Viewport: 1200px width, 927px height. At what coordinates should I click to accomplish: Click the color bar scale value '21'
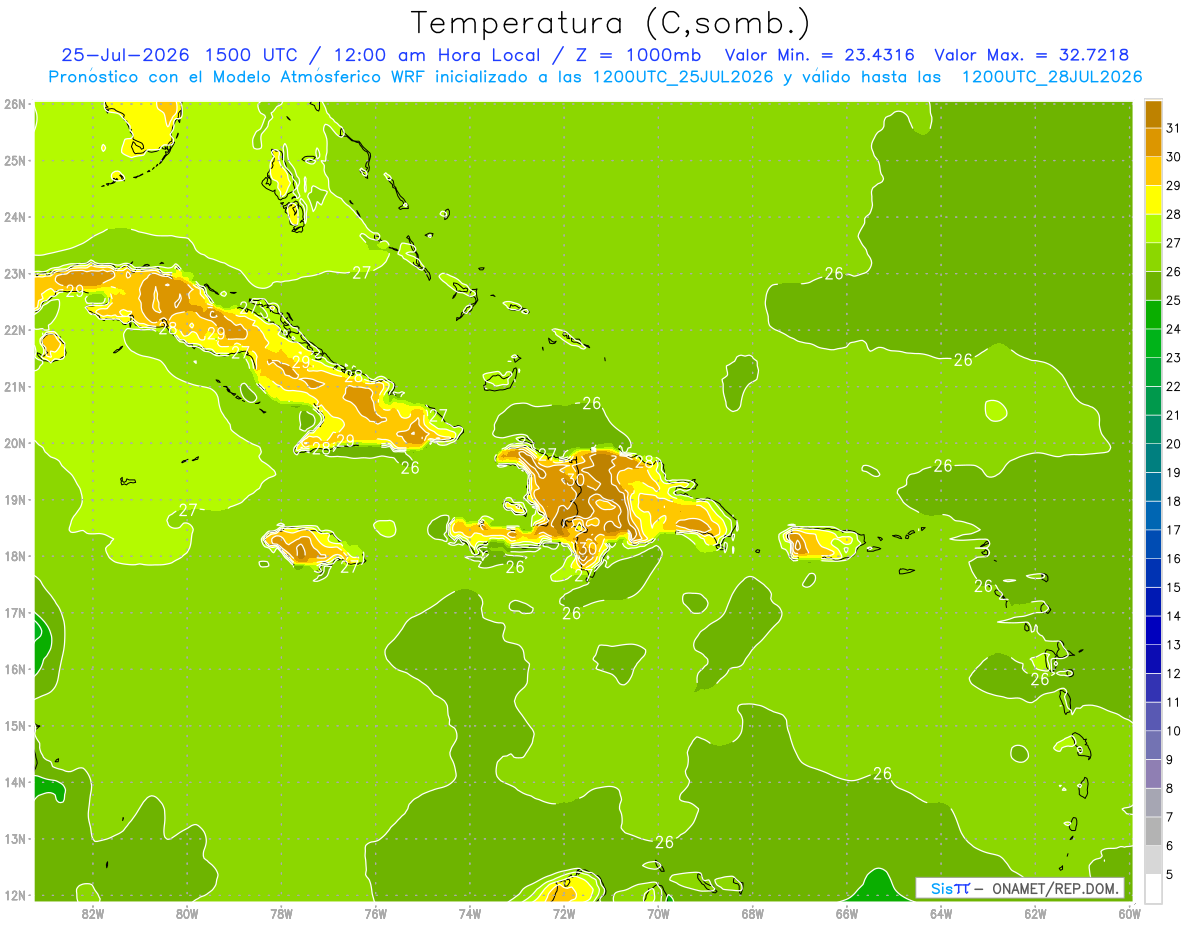1174,415
